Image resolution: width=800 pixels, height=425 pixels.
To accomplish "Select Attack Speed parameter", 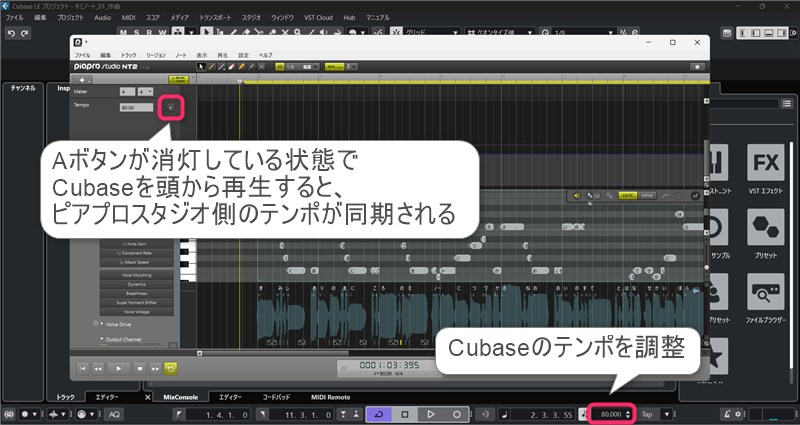I will click(x=137, y=262).
